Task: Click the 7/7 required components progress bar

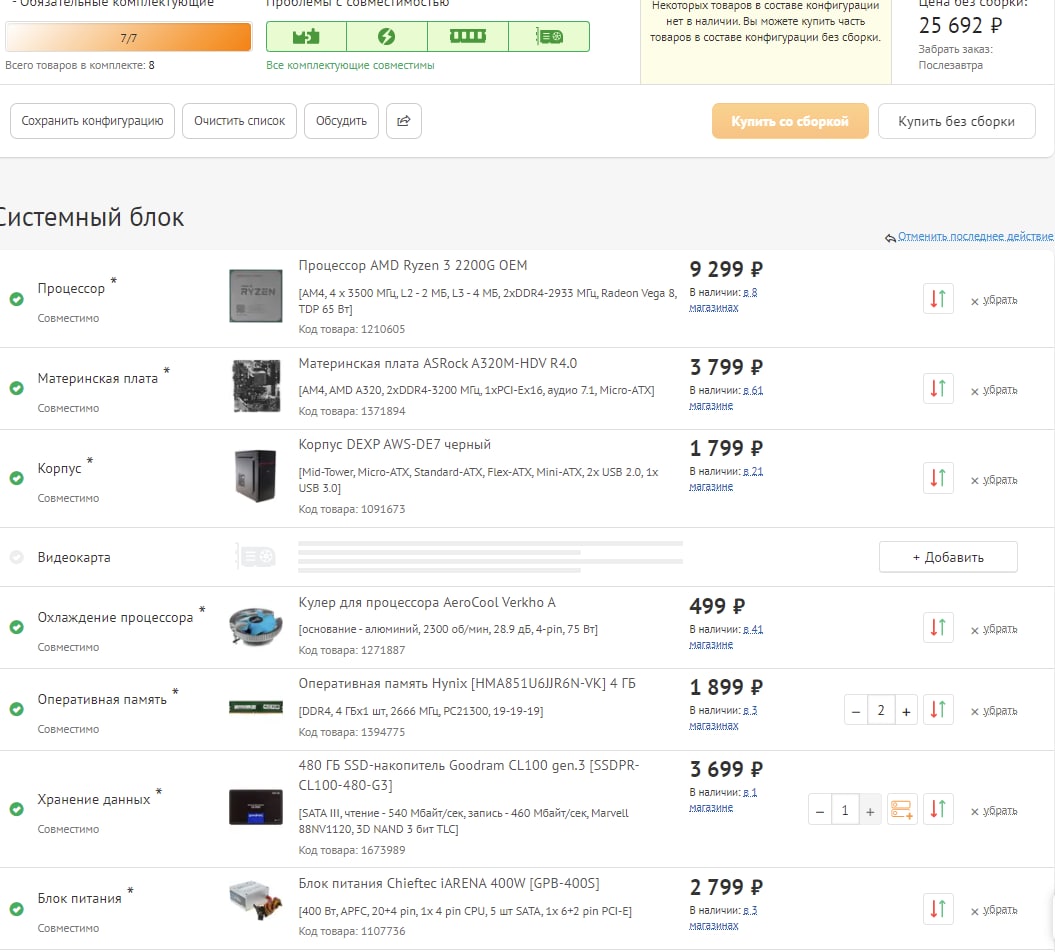Action: [x=129, y=37]
